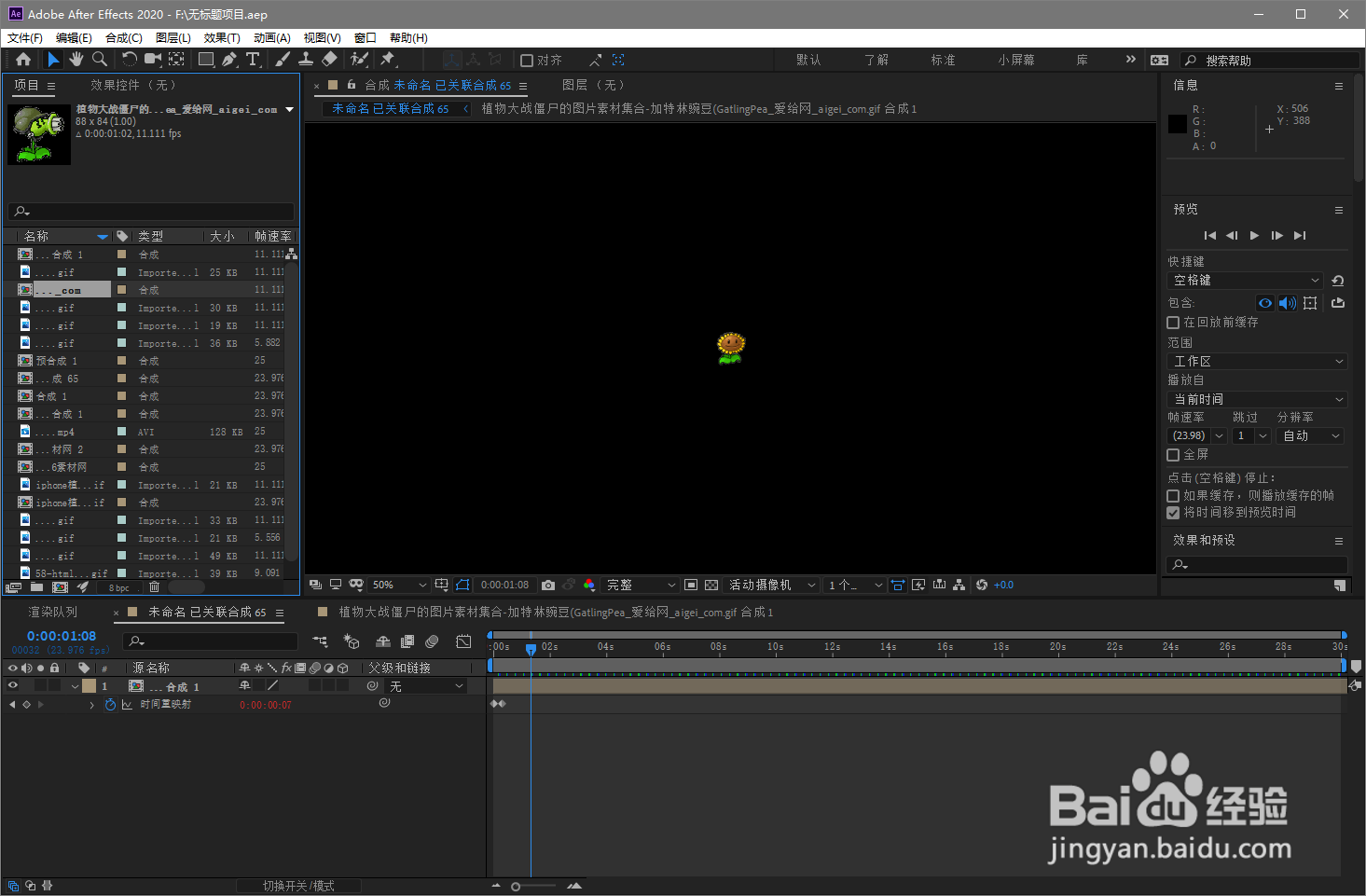Switch to the 渲染队列 tab

[53, 613]
